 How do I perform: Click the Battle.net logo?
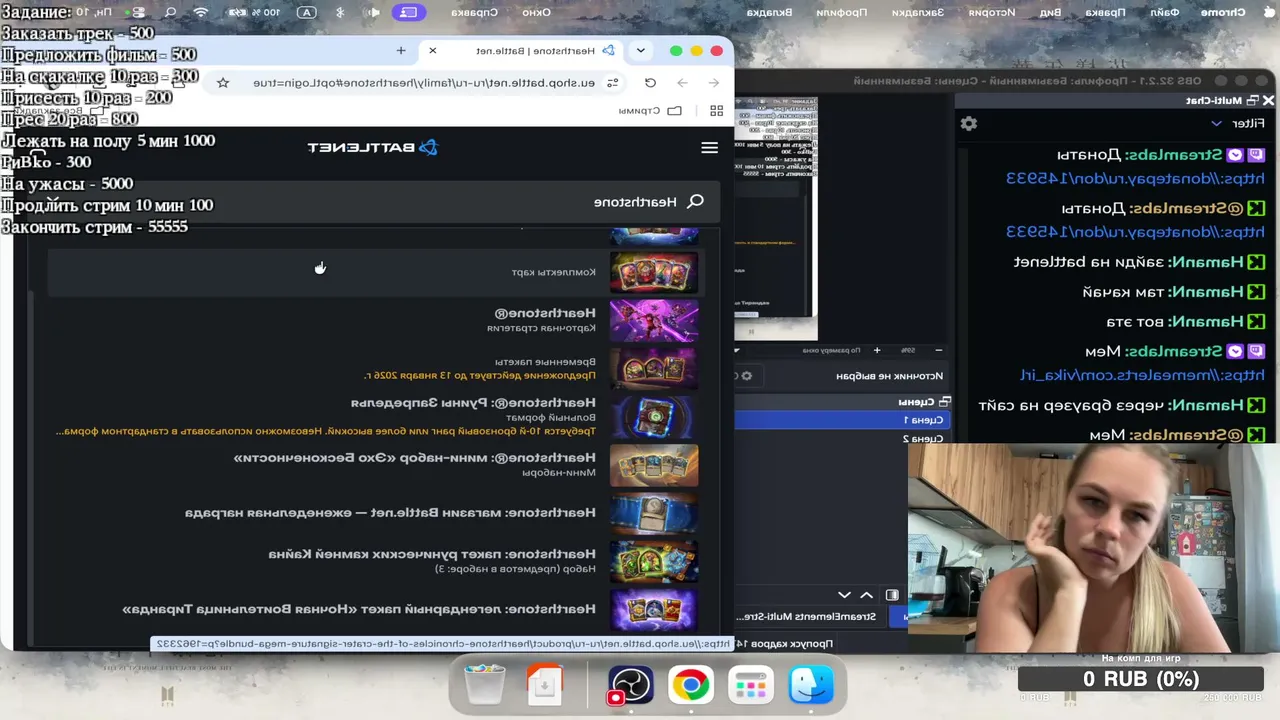click(x=373, y=148)
